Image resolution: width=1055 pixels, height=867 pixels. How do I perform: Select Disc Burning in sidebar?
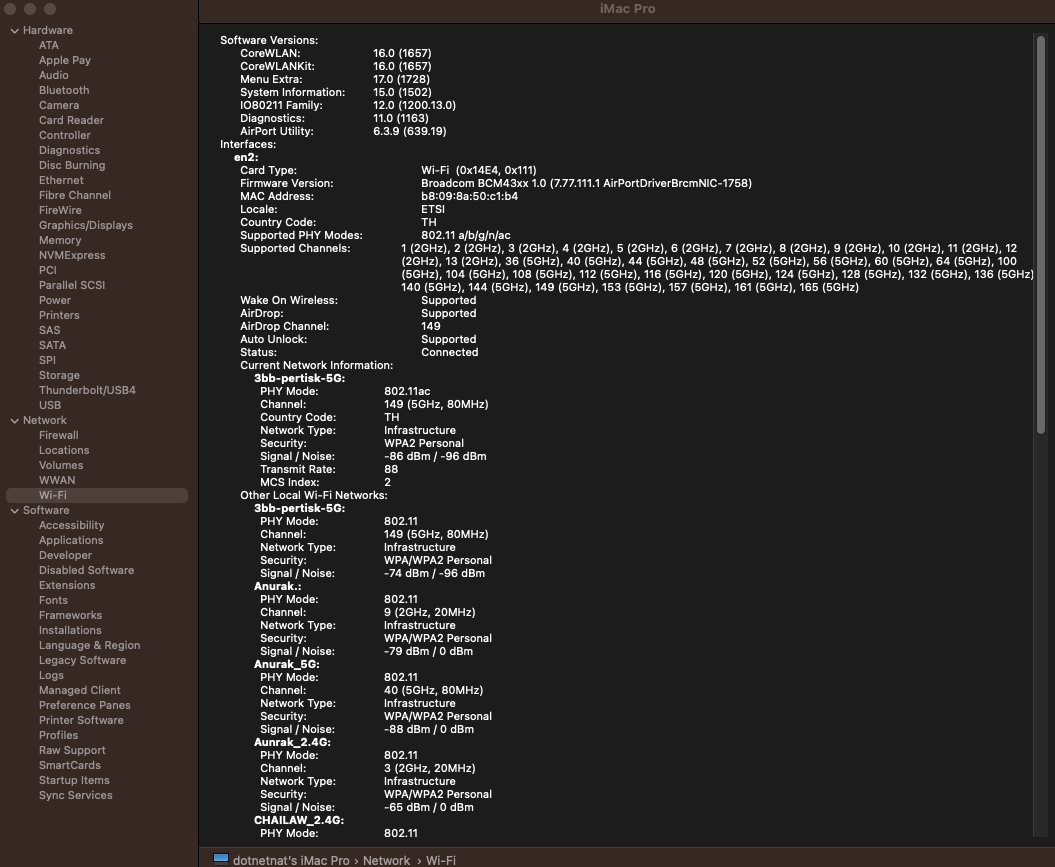[72, 165]
